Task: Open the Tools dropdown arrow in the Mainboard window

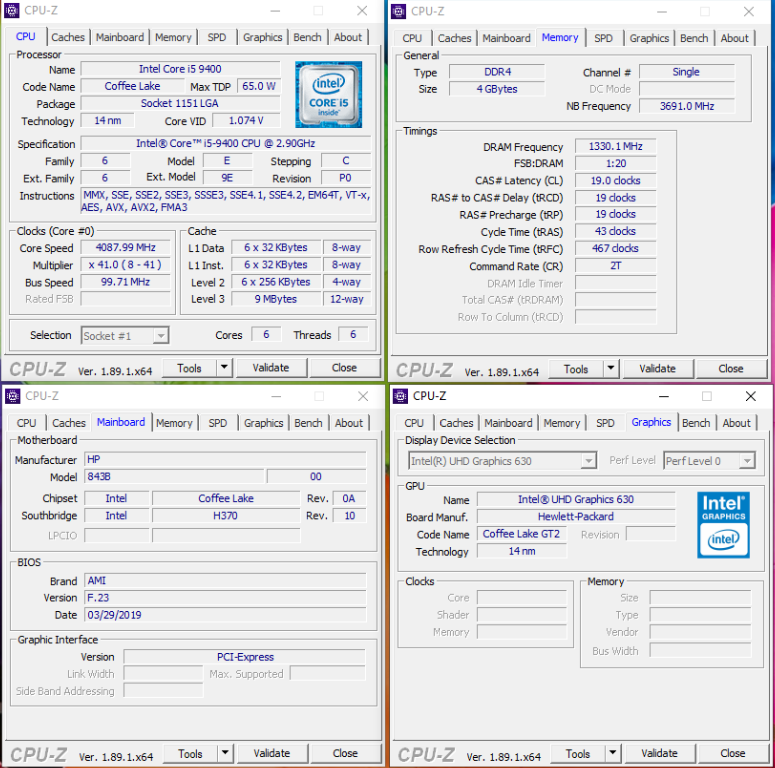Action: (x=225, y=753)
